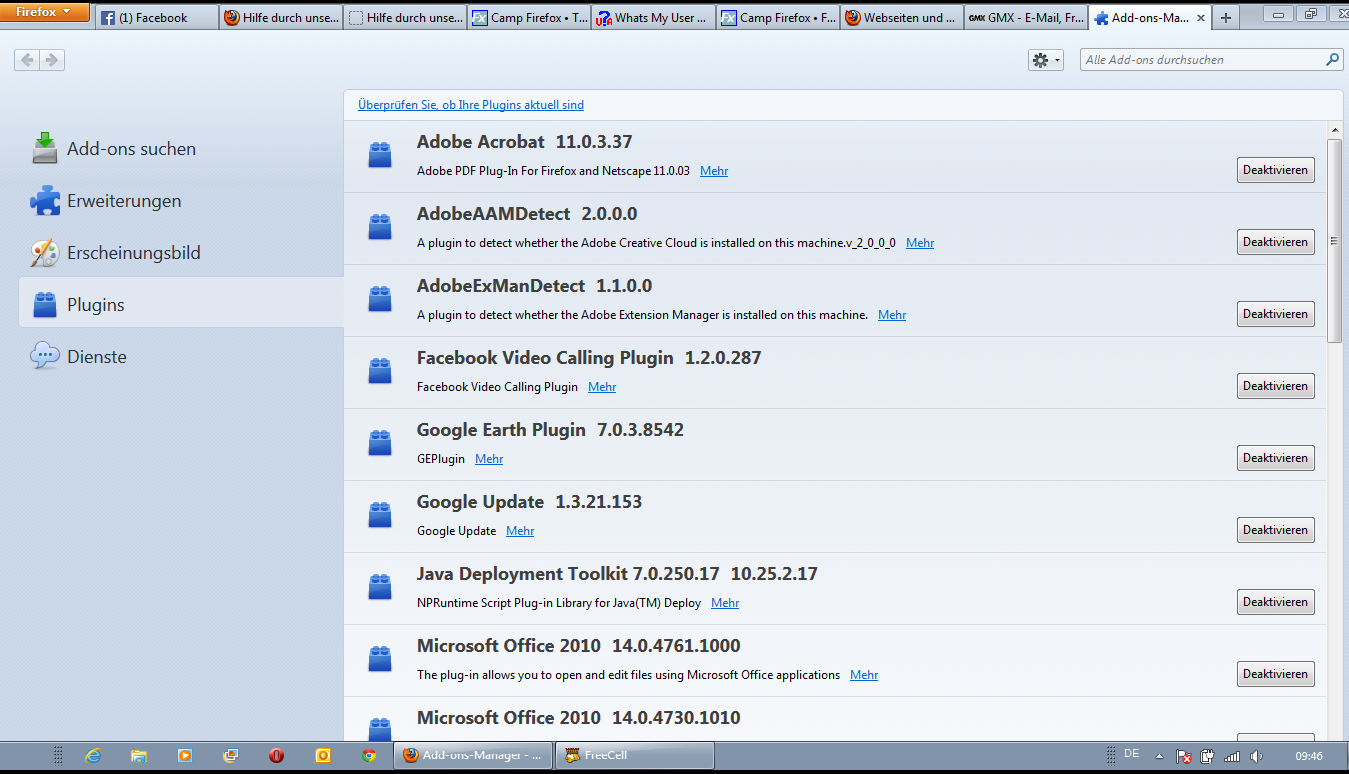This screenshot has width=1349, height=774.
Task: Select the Erweiterungen puzzle piece icon
Action: pos(45,201)
